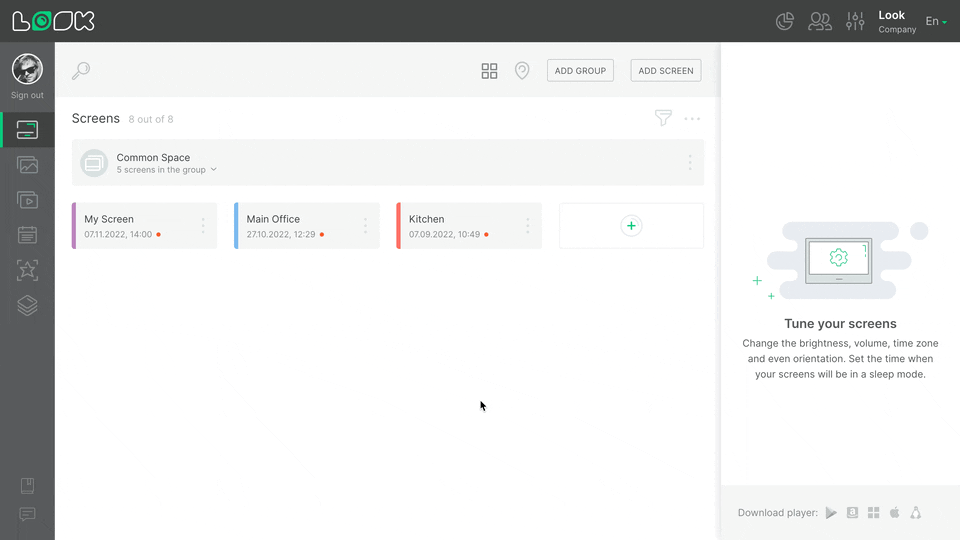This screenshot has height=540, width=960.
Task: Click the ADD GROUP button
Action: click(580, 71)
